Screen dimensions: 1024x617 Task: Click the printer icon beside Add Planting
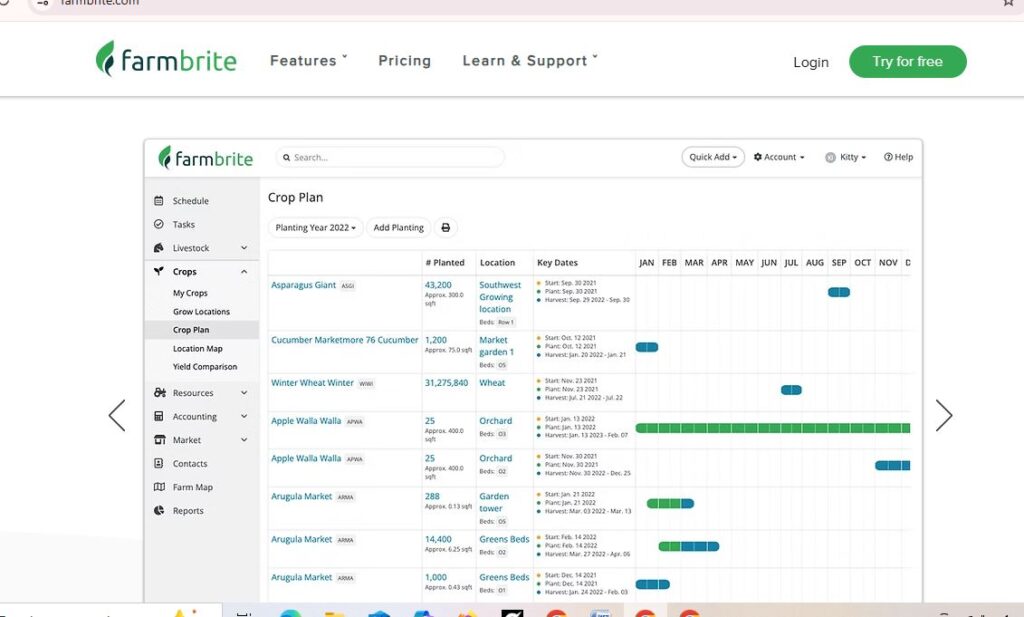(446, 228)
